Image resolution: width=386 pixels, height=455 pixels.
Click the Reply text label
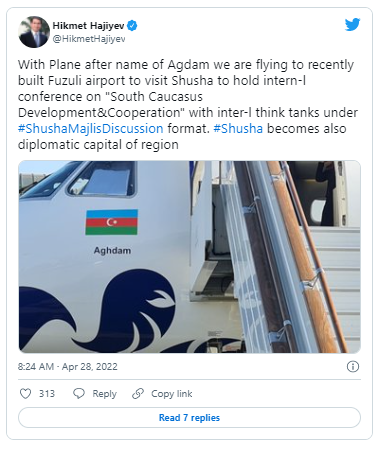pyautogui.click(x=105, y=394)
